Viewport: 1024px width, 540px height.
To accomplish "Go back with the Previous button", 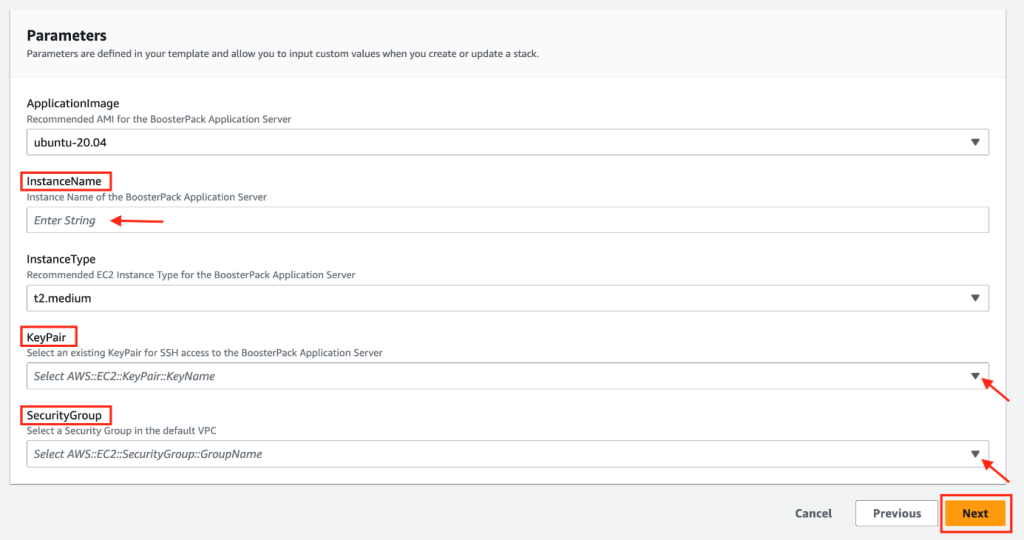I will 896,513.
